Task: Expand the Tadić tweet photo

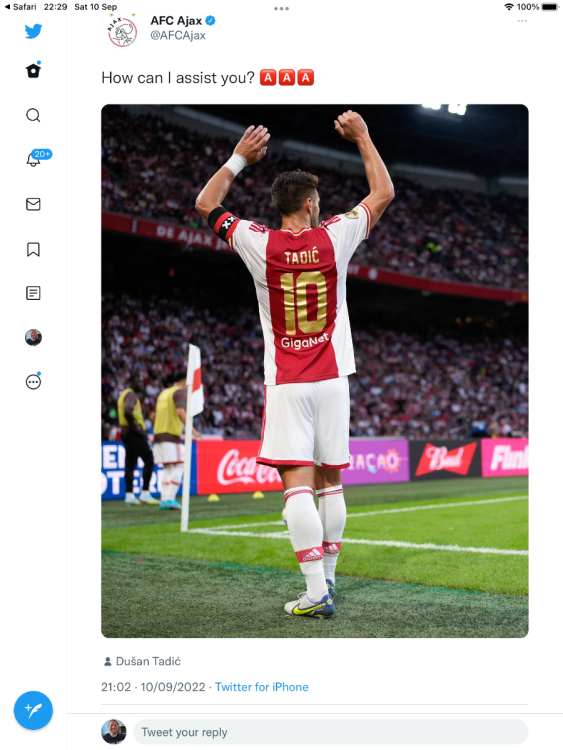Action: tap(315, 371)
